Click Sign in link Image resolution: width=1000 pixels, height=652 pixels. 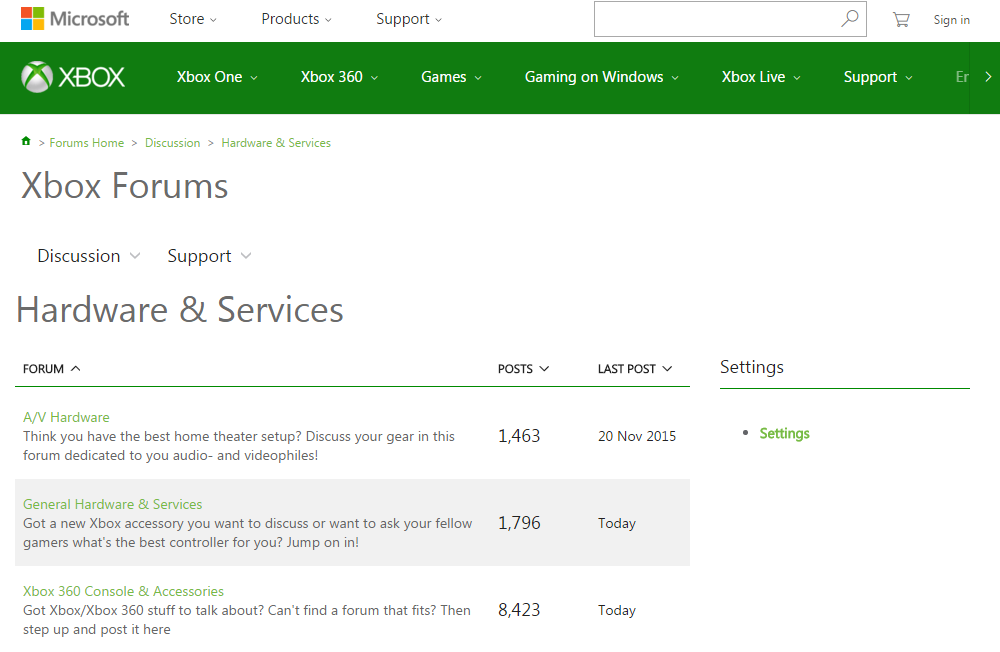pos(951,20)
